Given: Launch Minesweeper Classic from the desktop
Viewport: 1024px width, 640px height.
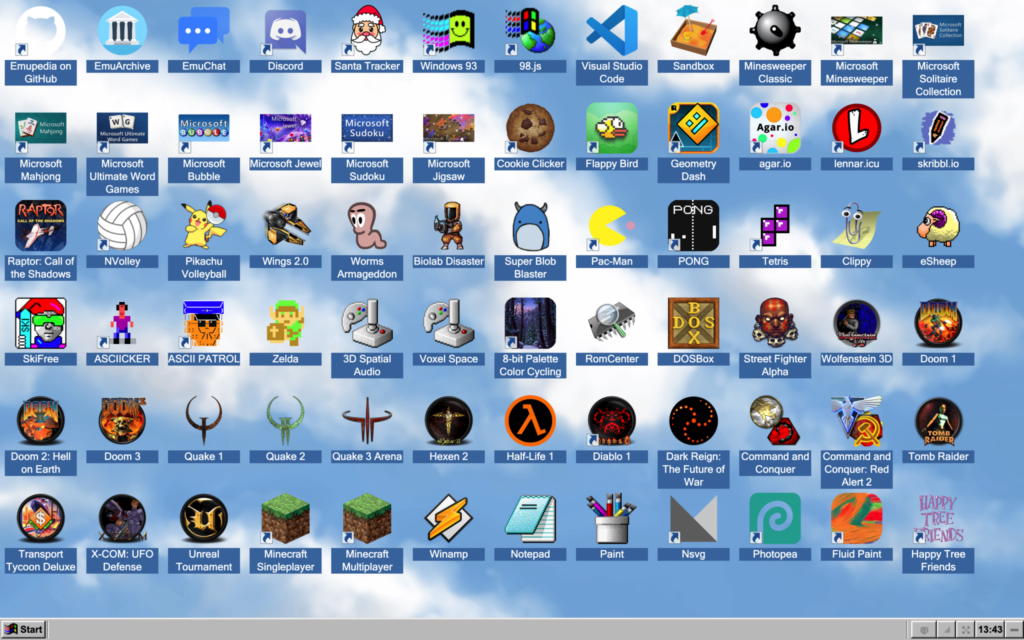Looking at the screenshot, I should tap(775, 31).
